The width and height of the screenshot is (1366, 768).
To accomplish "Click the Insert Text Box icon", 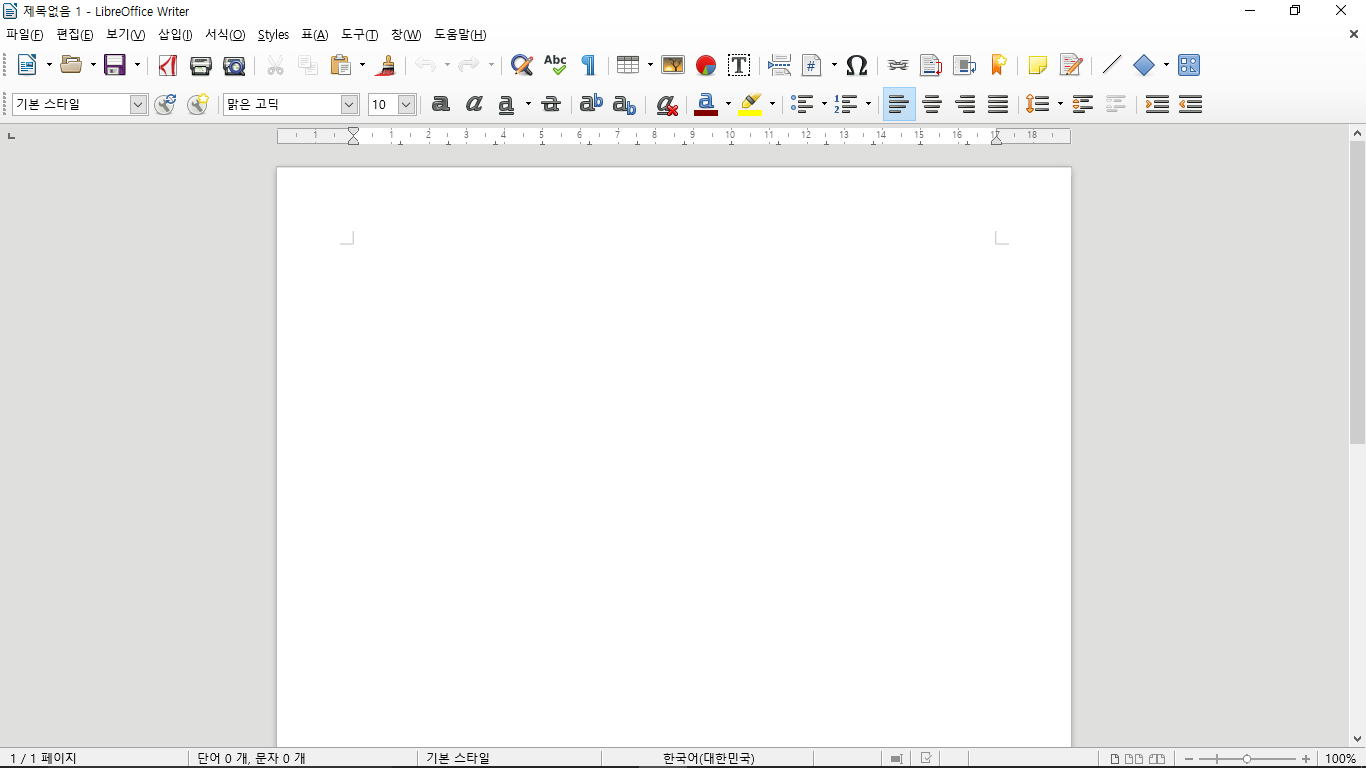I will tap(739, 66).
